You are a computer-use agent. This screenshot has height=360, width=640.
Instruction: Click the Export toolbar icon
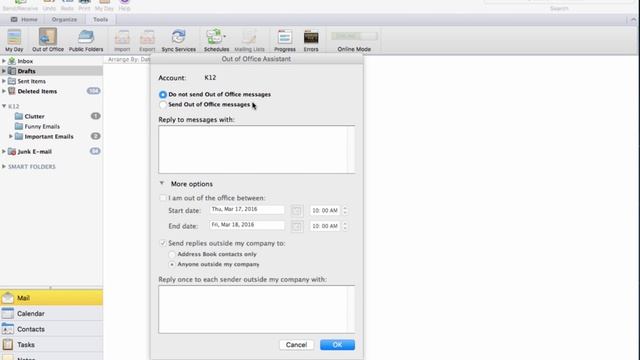point(147,40)
